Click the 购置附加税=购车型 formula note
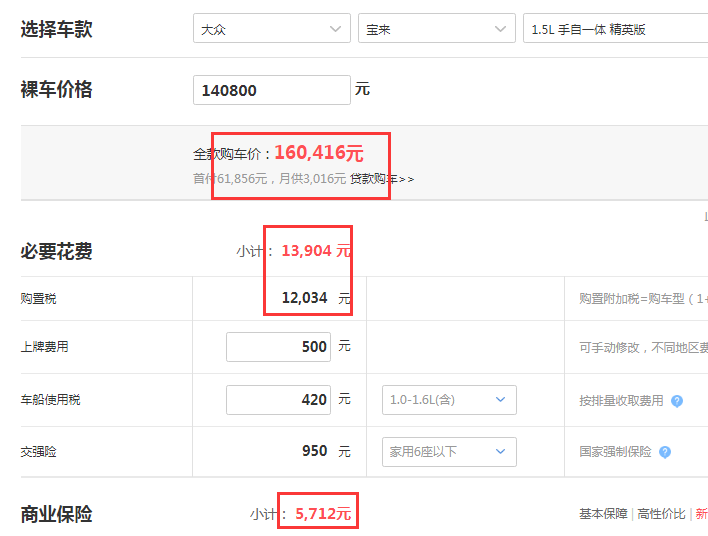The image size is (708, 536). pos(643,299)
